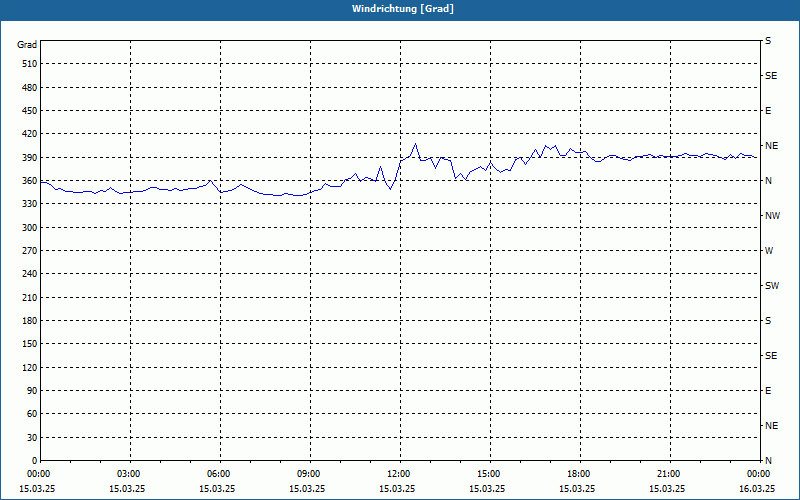Image resolution: width=800 pixels, height=500 pixels.
Task: Click the 450 axis label
Action: 30,111
